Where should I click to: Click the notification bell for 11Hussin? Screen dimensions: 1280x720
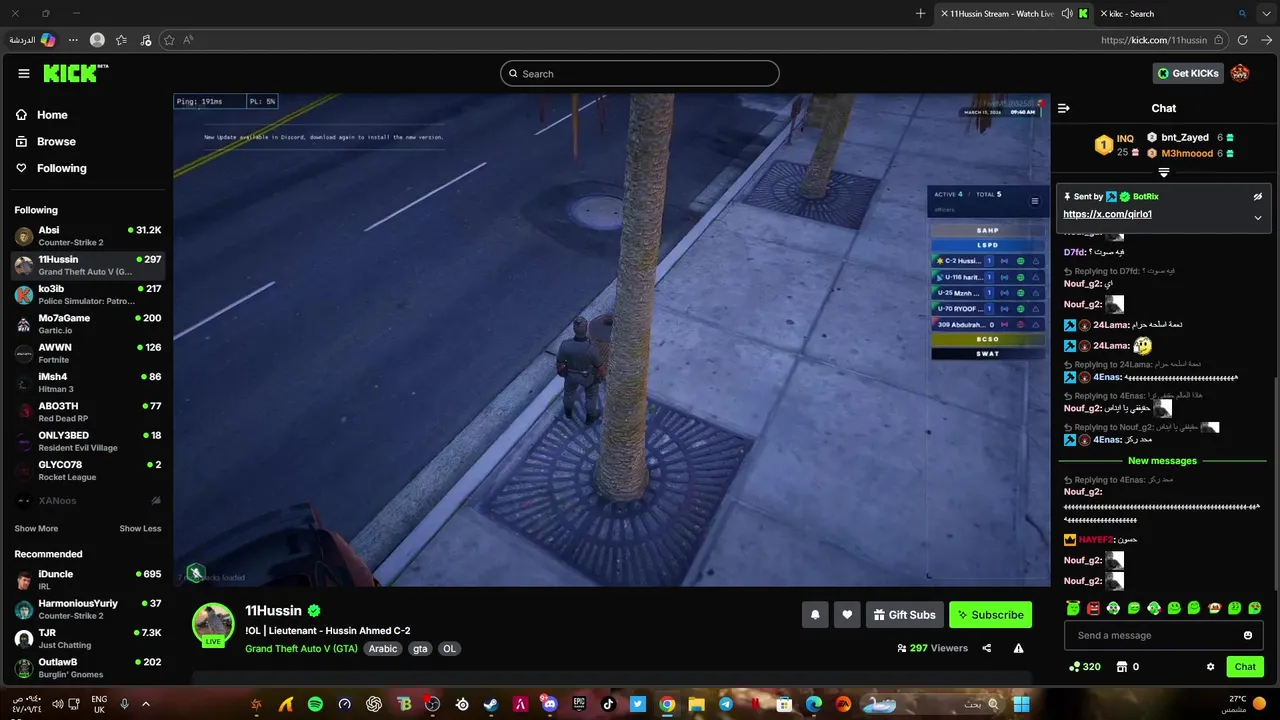tap(815, 615)
